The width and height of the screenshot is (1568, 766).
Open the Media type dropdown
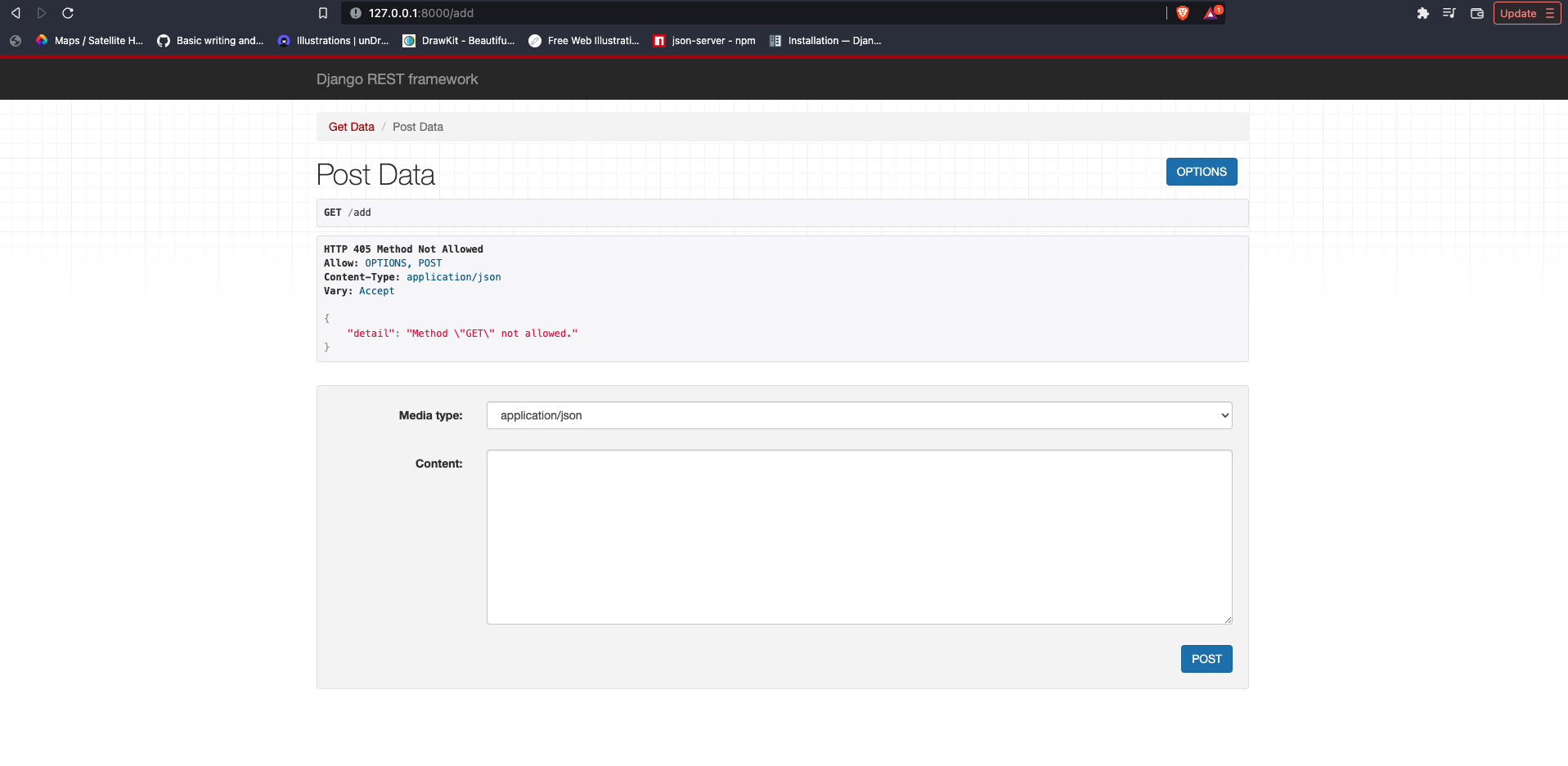[859, 415]
